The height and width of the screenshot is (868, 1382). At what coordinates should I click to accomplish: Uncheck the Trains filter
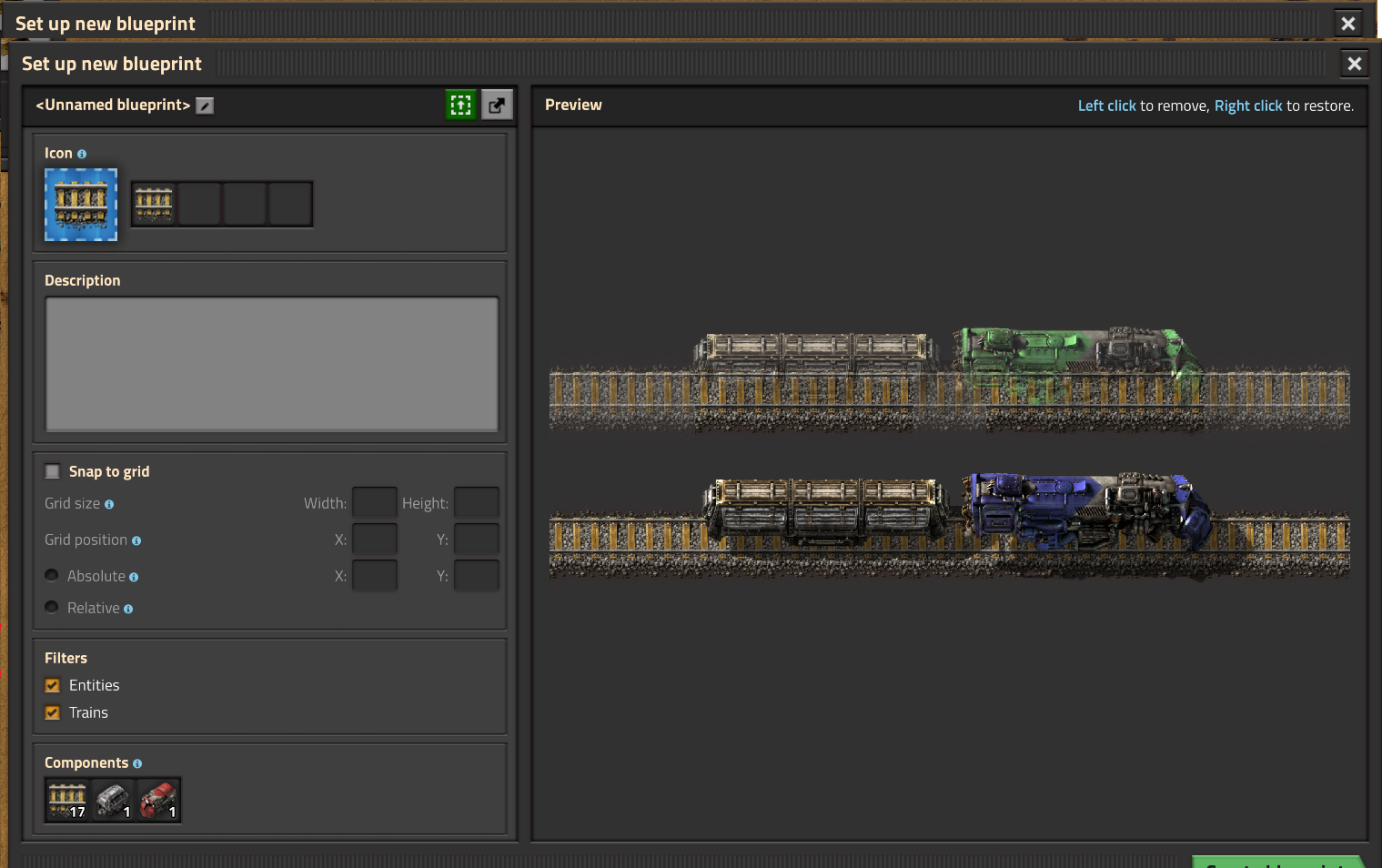pos(53,713)
